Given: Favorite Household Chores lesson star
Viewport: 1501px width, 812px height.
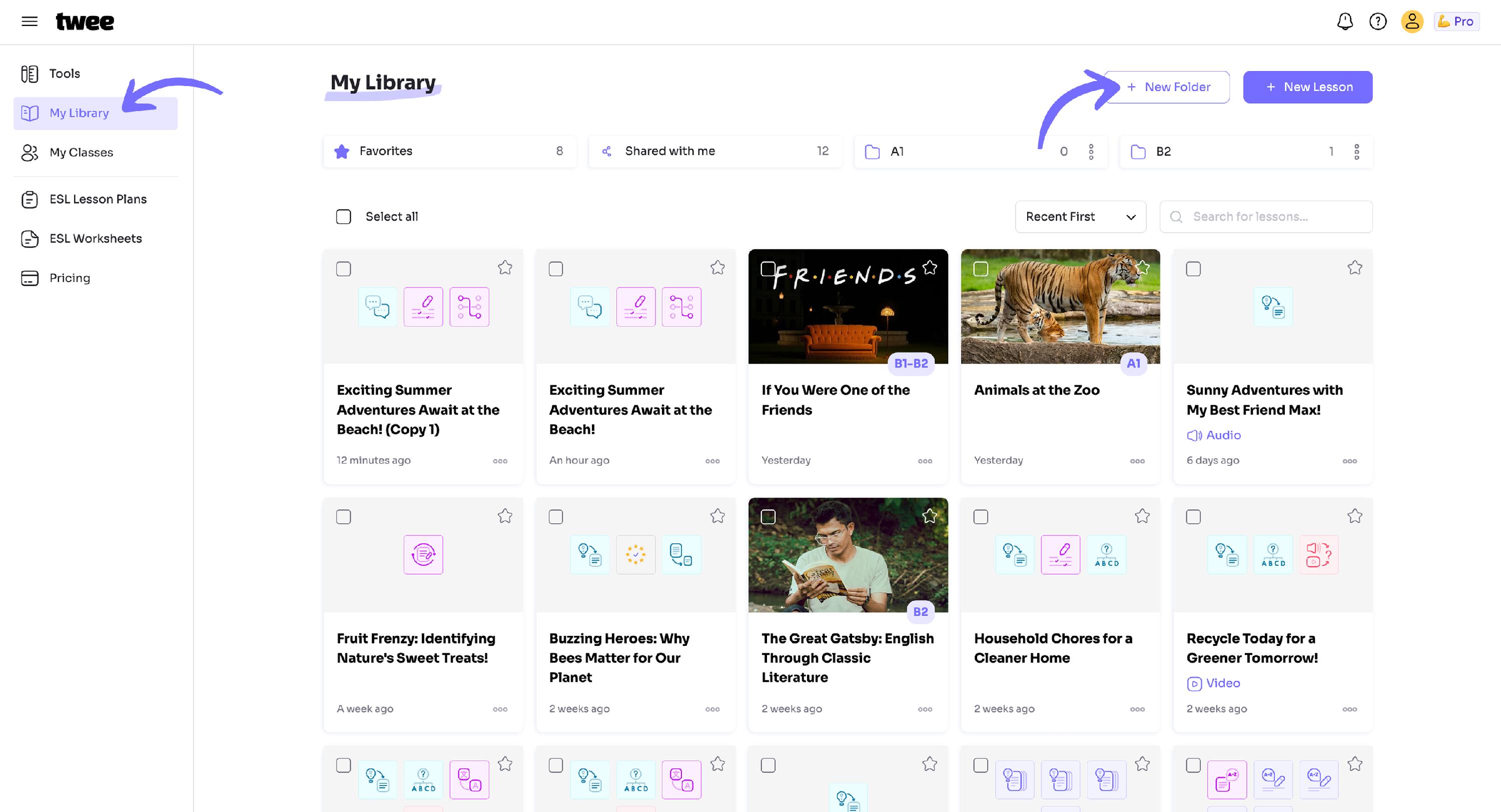Looking at the screenshot, I should (1142, 516).
